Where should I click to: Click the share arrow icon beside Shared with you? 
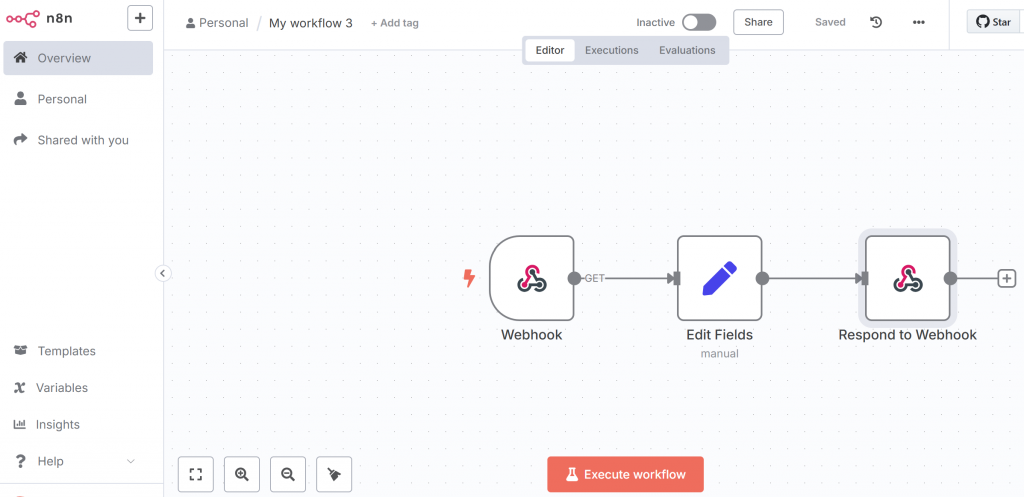(x=20, y=139)
